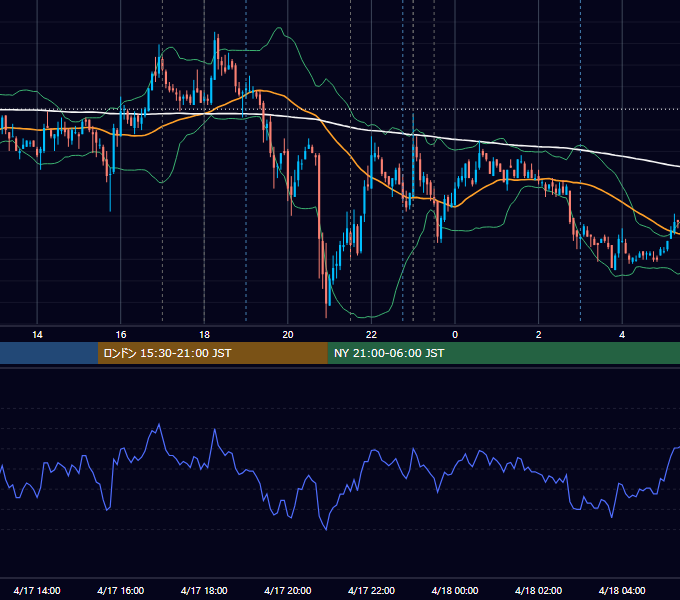This screenshot has height=600, width=680.
Task: Click the 4/17 16:00 date label
Action: tap(121, 590)
